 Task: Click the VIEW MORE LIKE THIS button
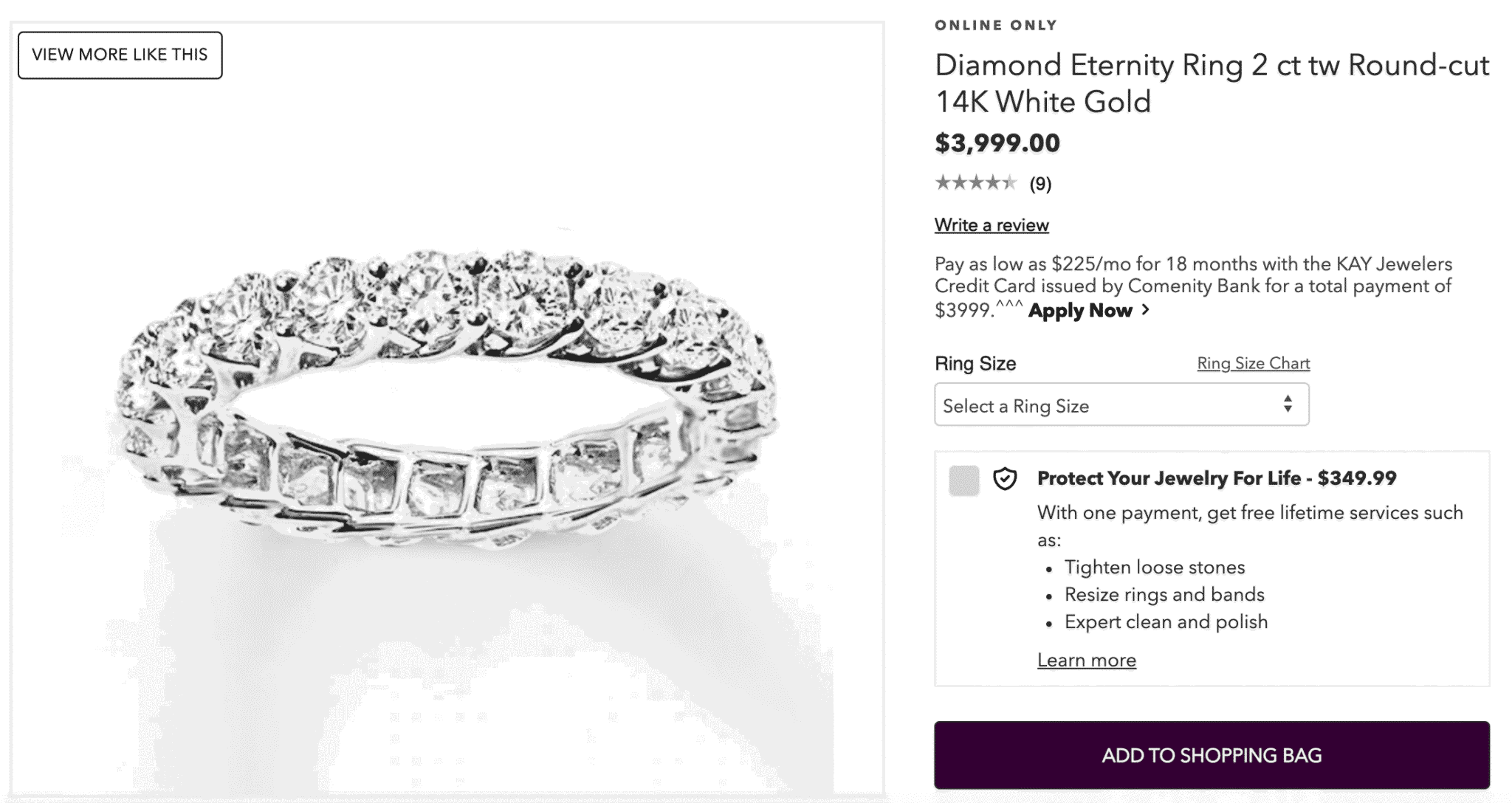[120, 55]
